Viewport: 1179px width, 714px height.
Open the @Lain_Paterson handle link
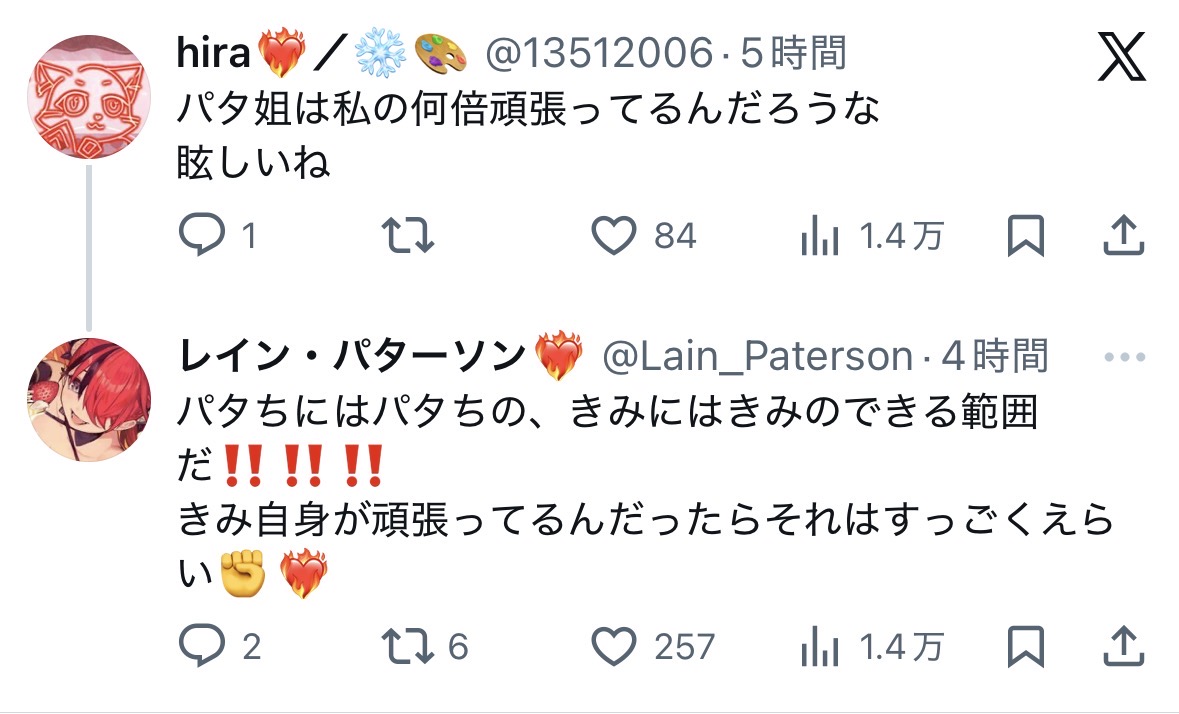[757, 356]
